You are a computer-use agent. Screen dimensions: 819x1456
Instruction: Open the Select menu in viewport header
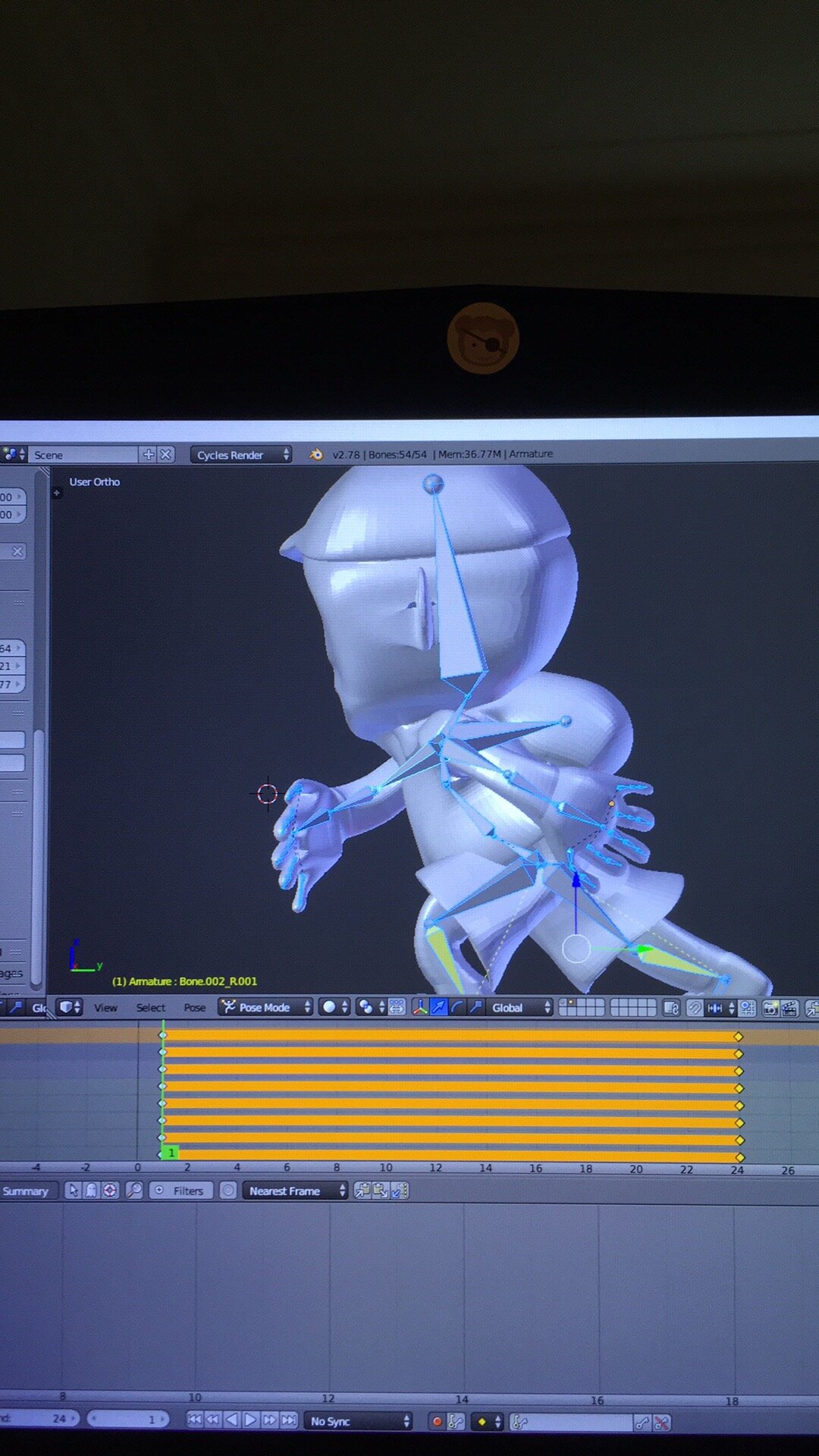click(x=150, y=1007)
